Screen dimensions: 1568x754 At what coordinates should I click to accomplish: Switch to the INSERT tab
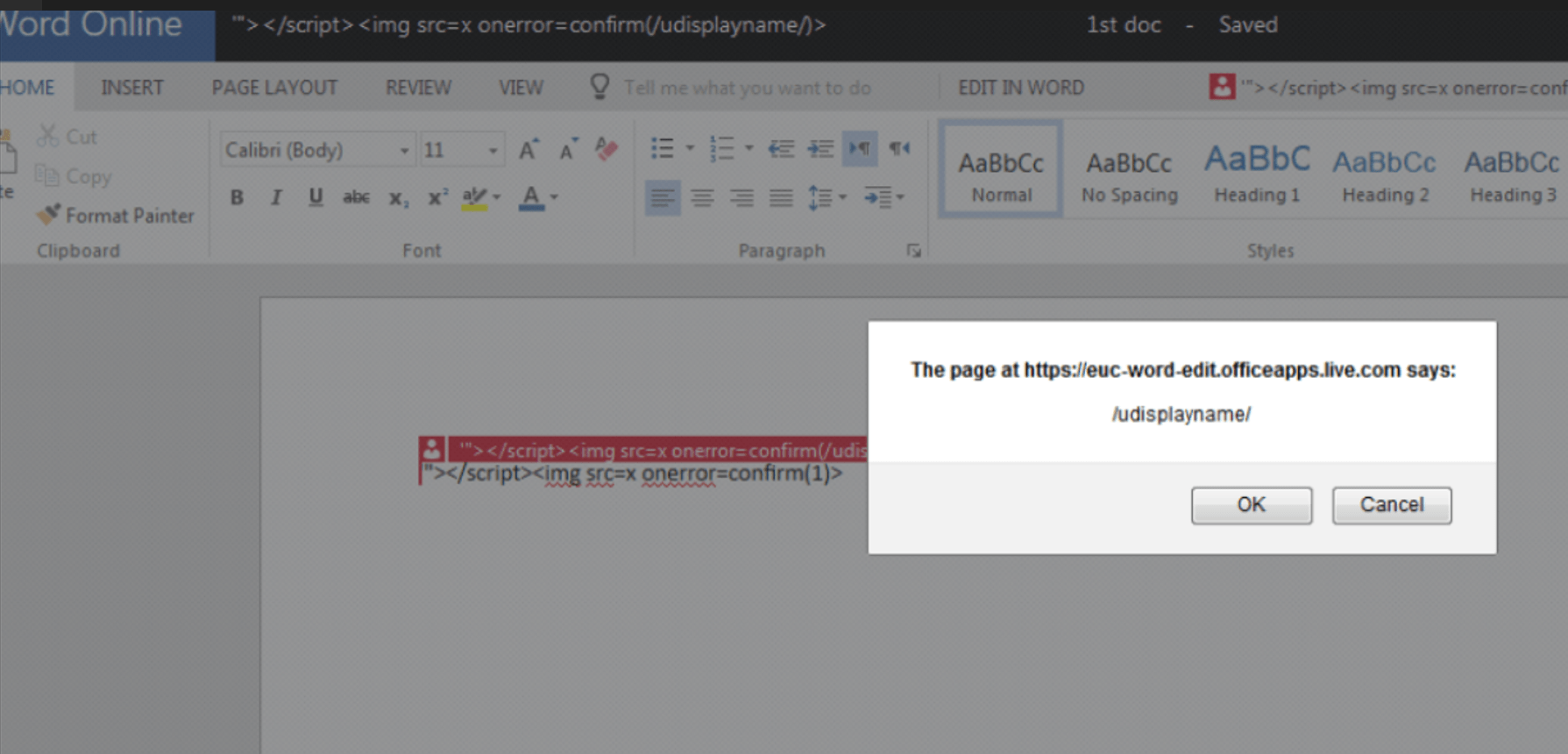click(131, 88)
